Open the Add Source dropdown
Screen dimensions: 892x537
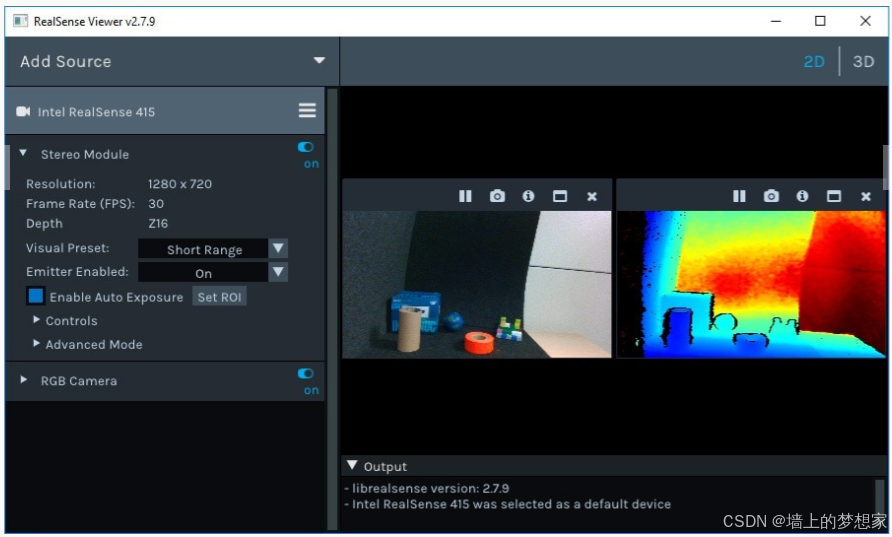click(x=319, y=60)
